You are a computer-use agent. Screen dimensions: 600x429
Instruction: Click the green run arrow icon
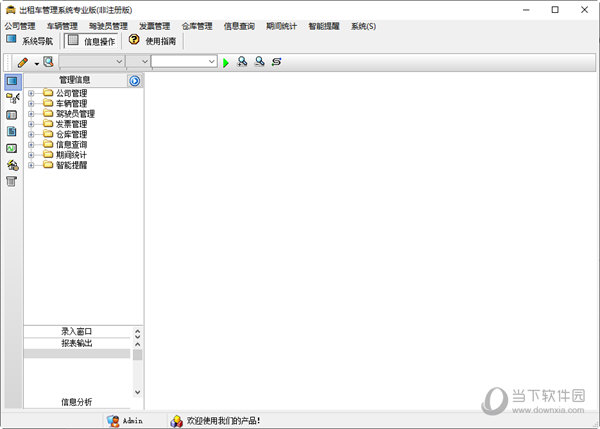(x=226, y=62)
